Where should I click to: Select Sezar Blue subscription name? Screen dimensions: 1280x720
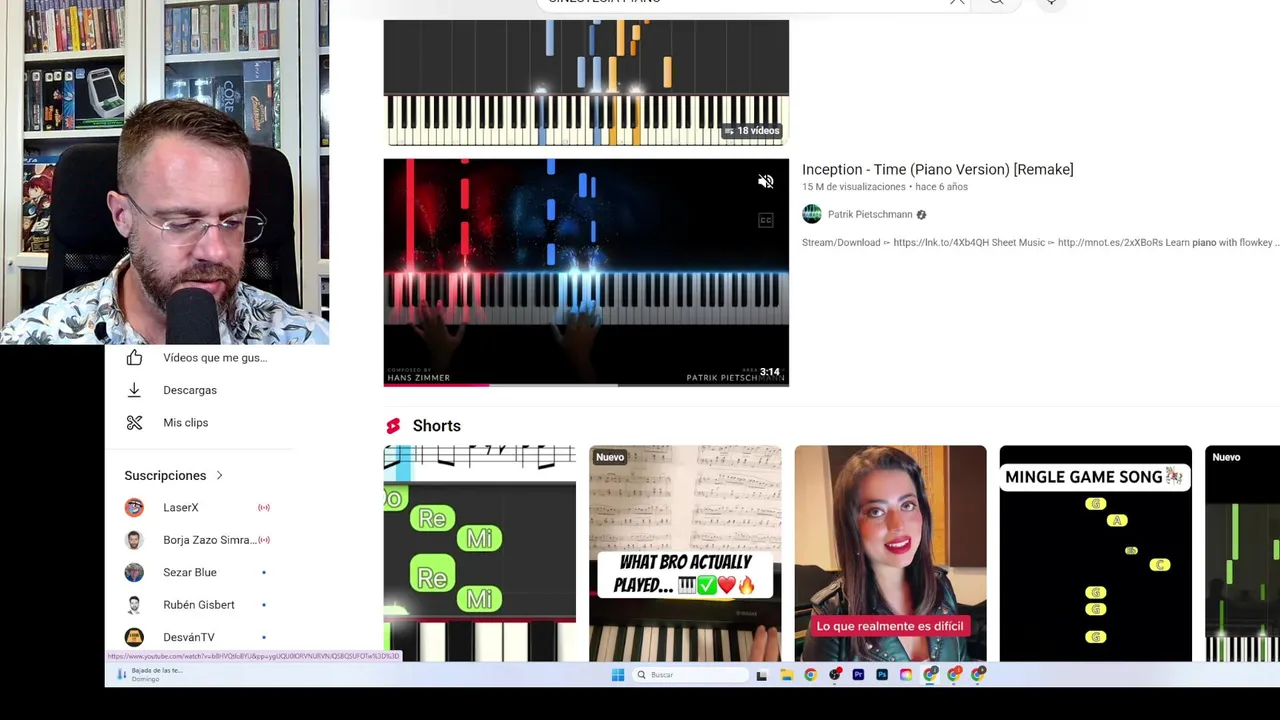(x=190, y=573)
